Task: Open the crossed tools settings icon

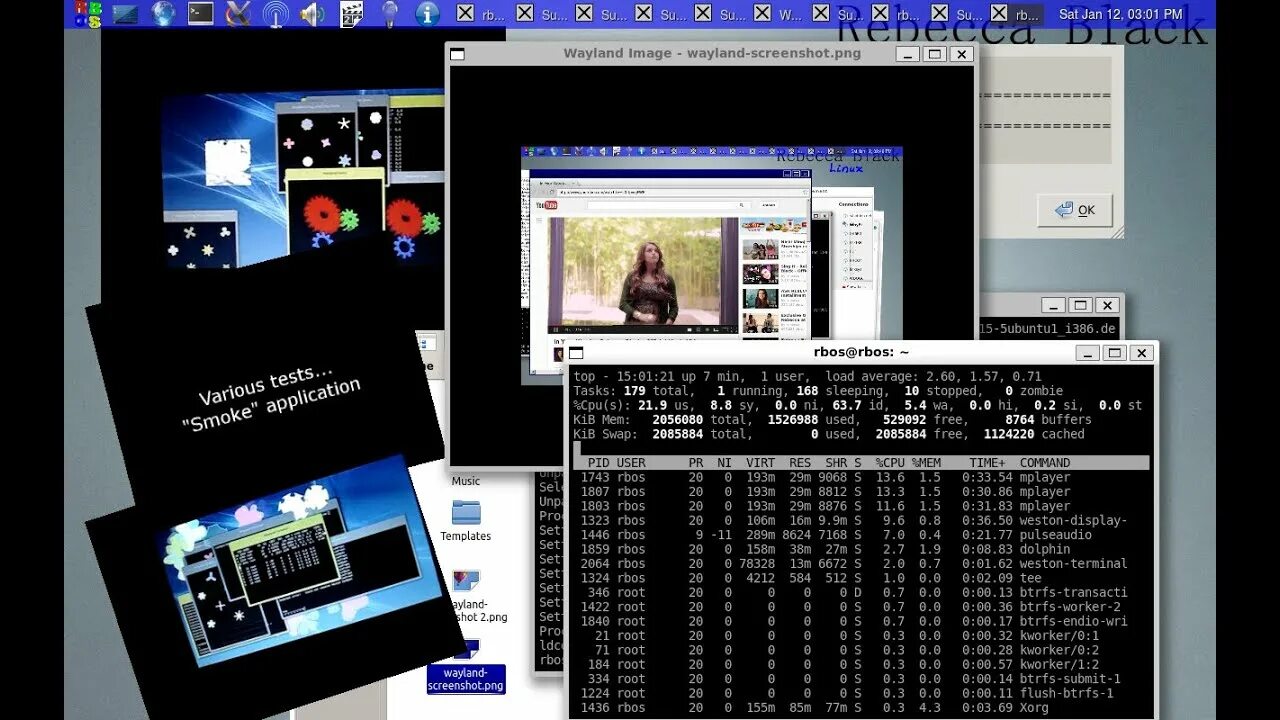Action: point(238,14)
